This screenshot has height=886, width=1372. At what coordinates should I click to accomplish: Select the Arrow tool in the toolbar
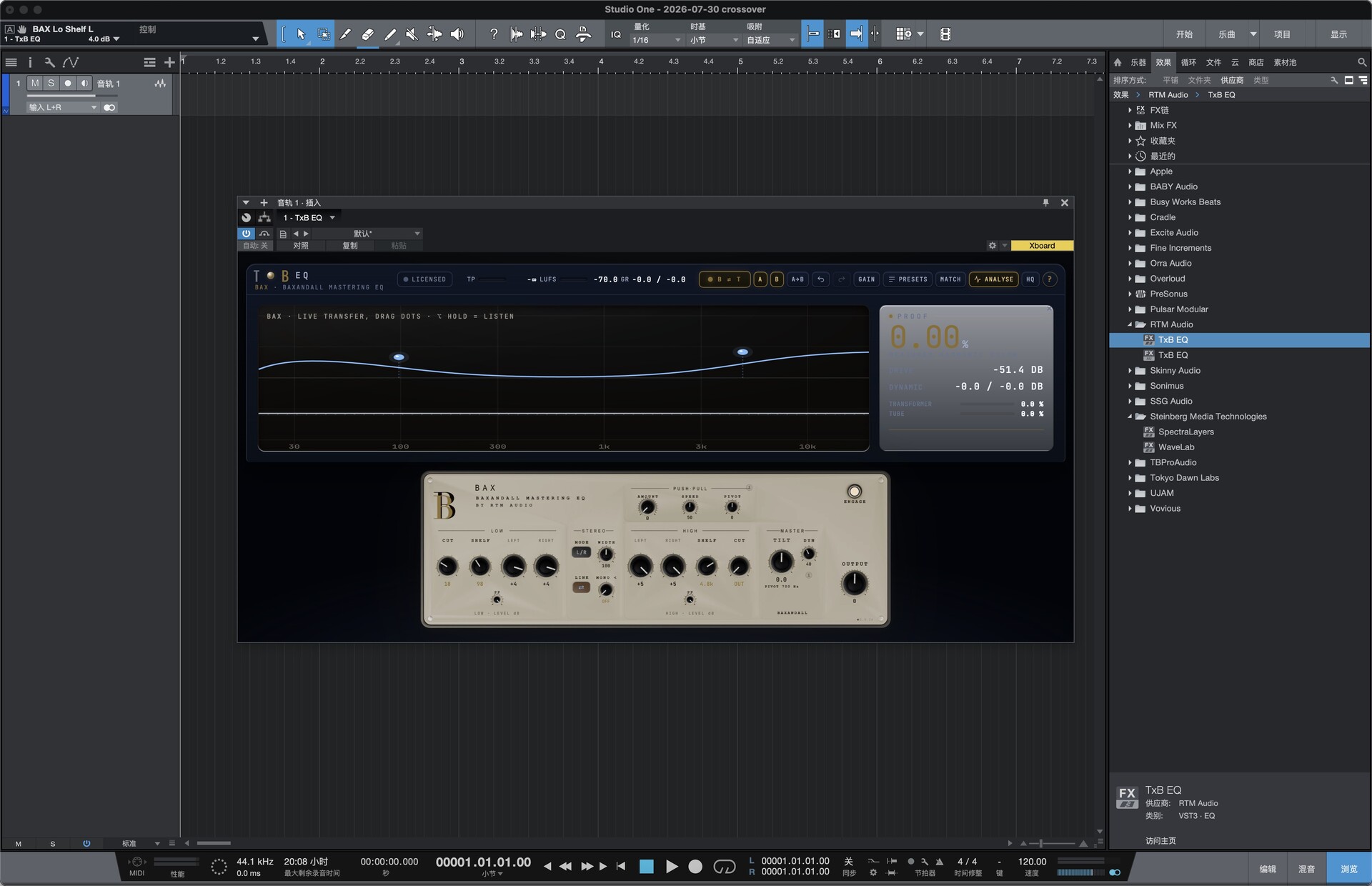[301, 34]
